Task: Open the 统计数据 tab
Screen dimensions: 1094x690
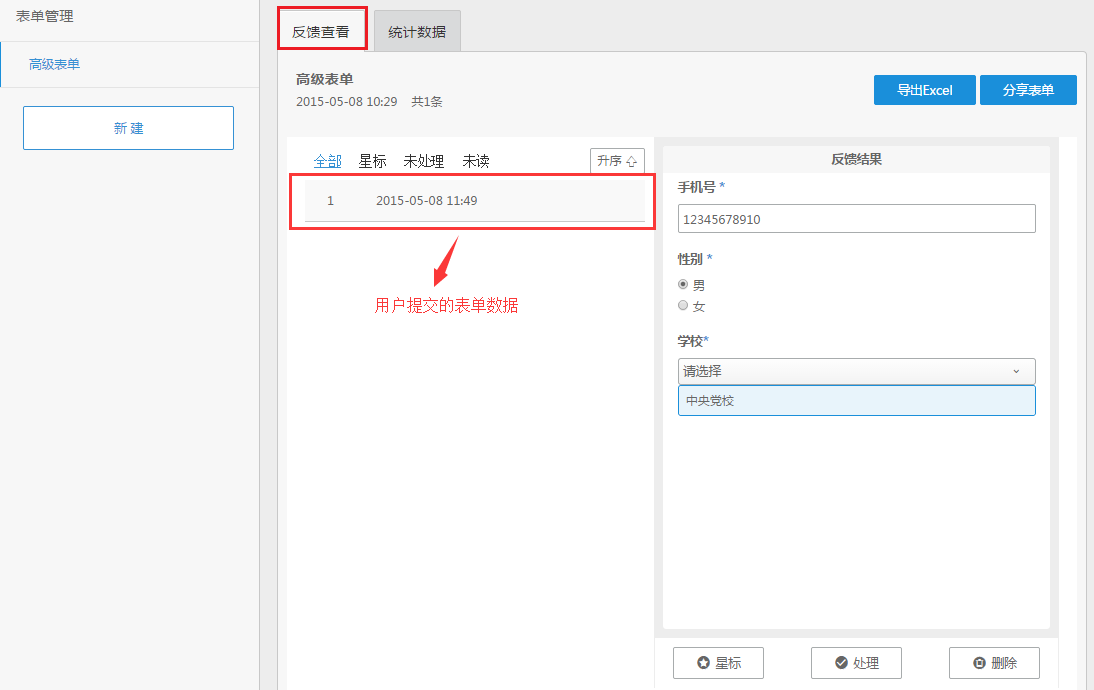Action: 417,31
